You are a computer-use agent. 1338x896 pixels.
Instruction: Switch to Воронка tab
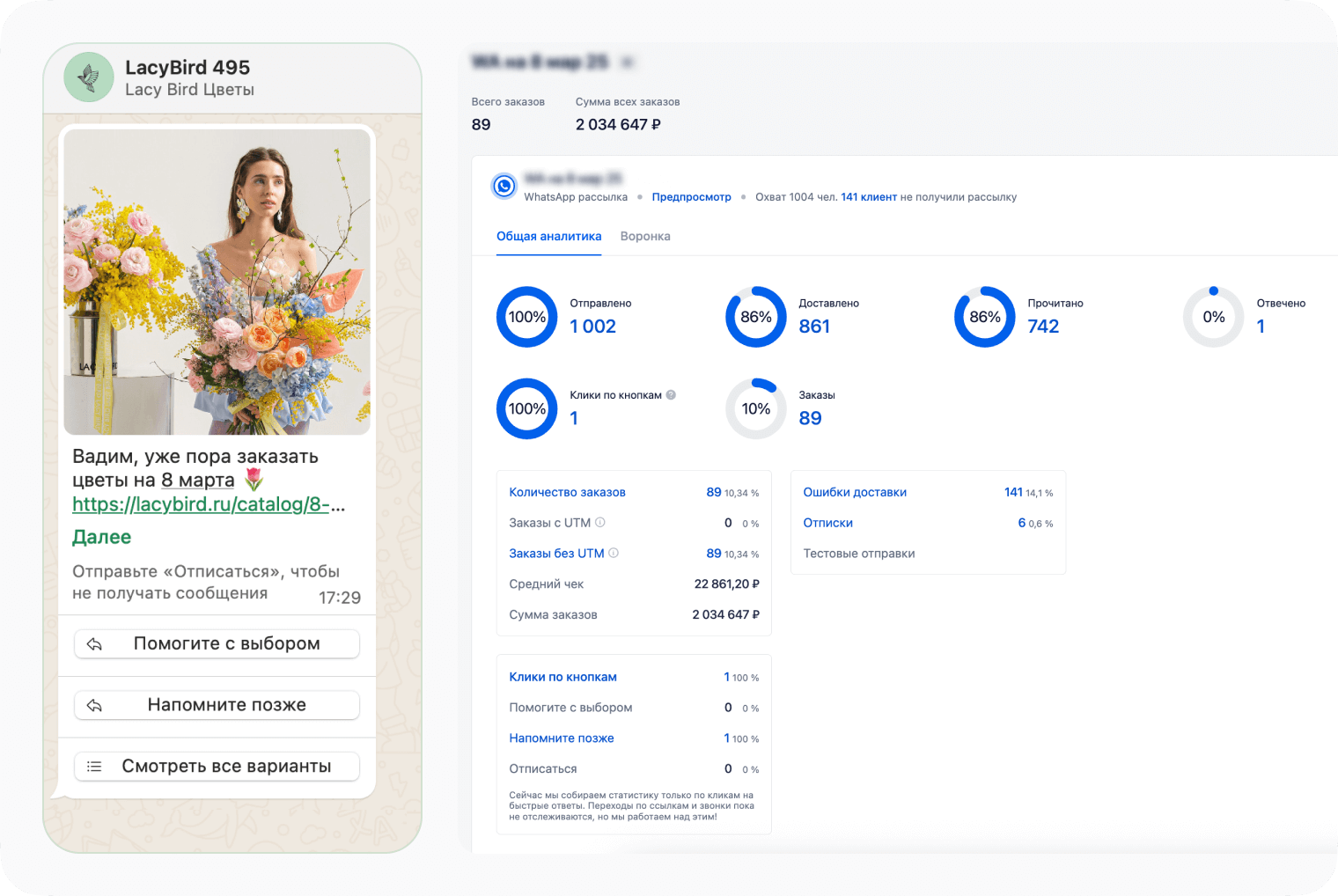pos(645,236)
